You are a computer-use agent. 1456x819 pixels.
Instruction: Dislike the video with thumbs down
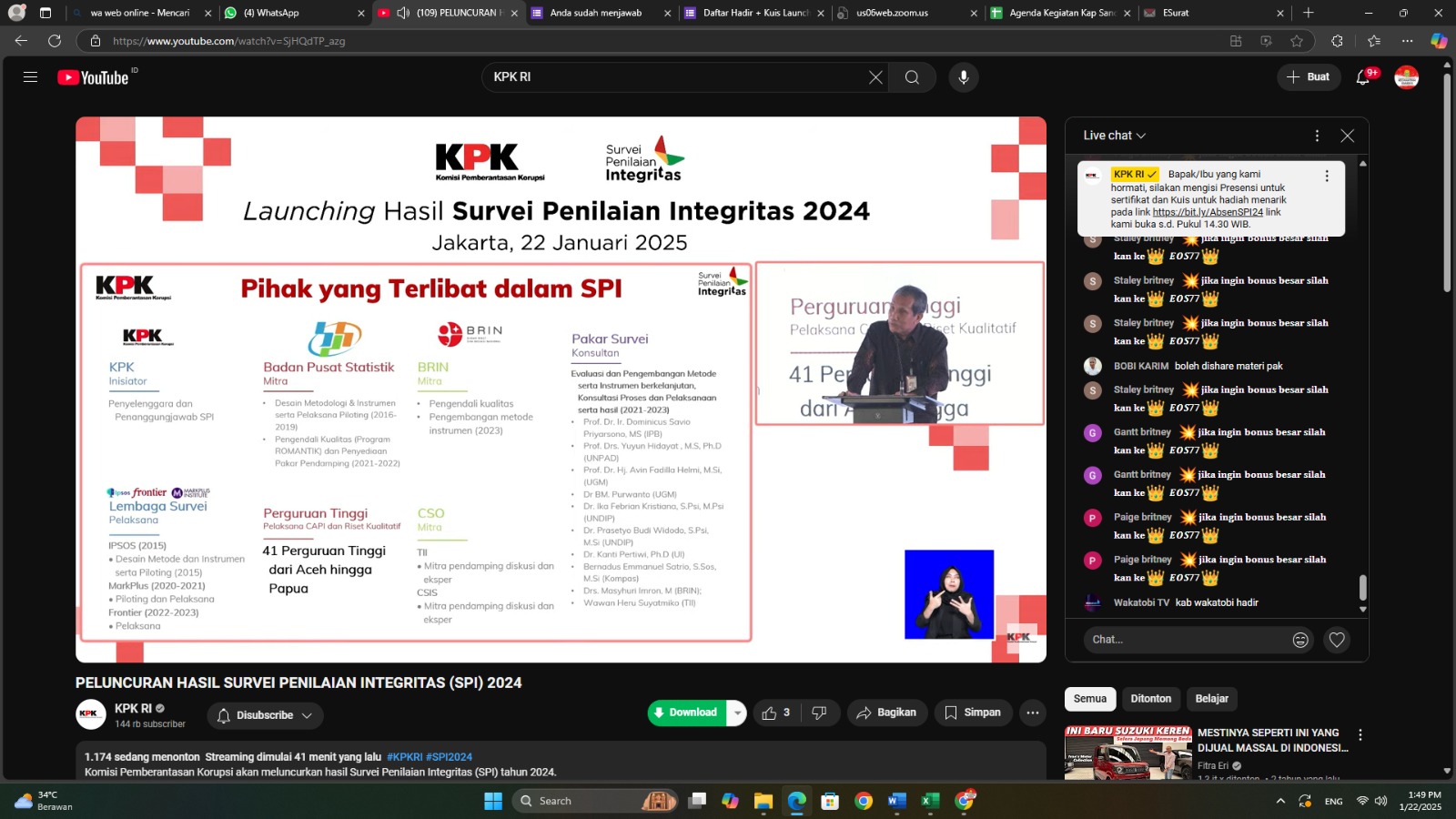[x=819, y=713]
